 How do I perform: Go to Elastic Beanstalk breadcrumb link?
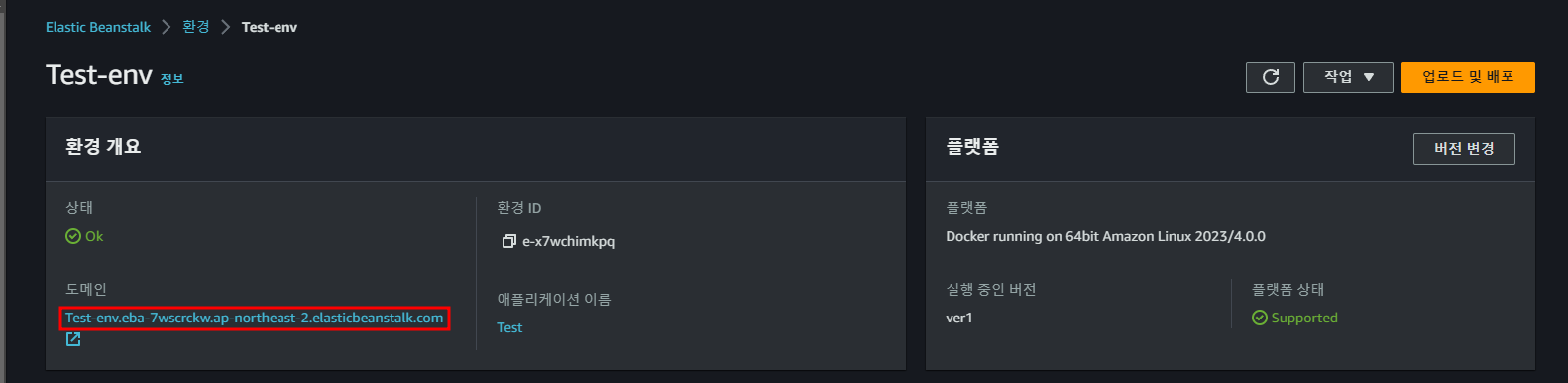click(x=98, y=27)
